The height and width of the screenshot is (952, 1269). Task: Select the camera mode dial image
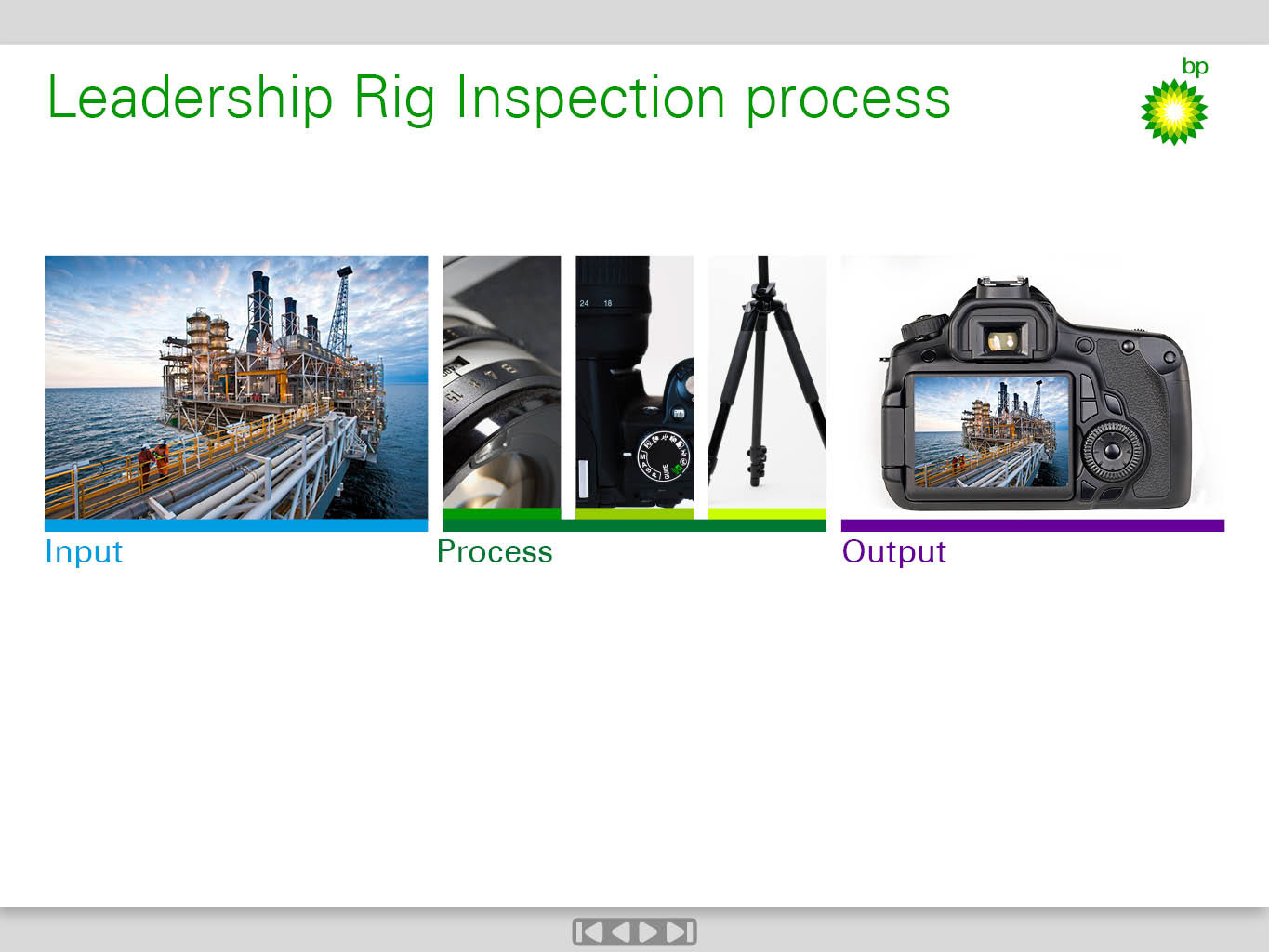[634, 382]
